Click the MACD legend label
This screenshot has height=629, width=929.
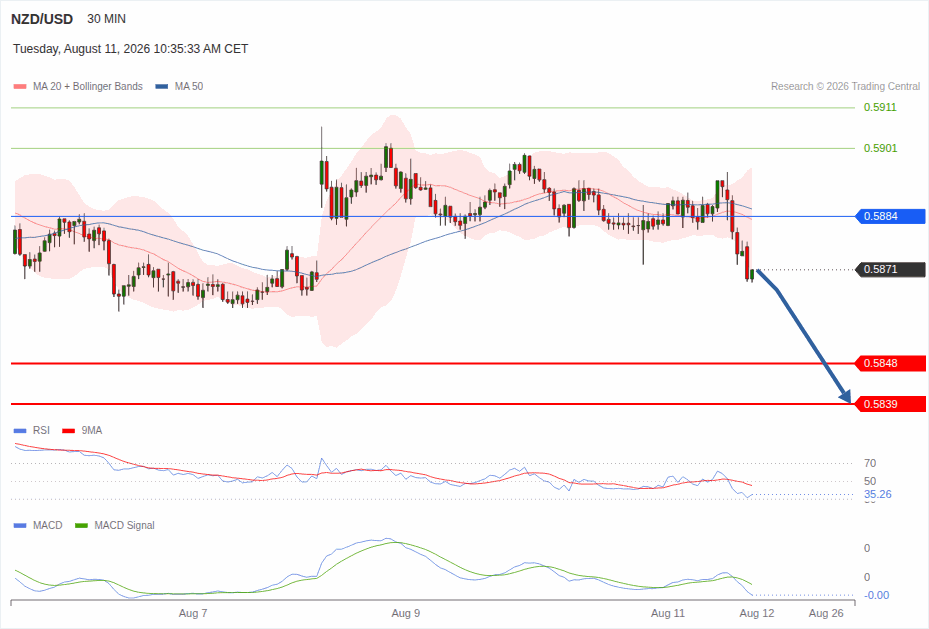(x=47, y=525)
